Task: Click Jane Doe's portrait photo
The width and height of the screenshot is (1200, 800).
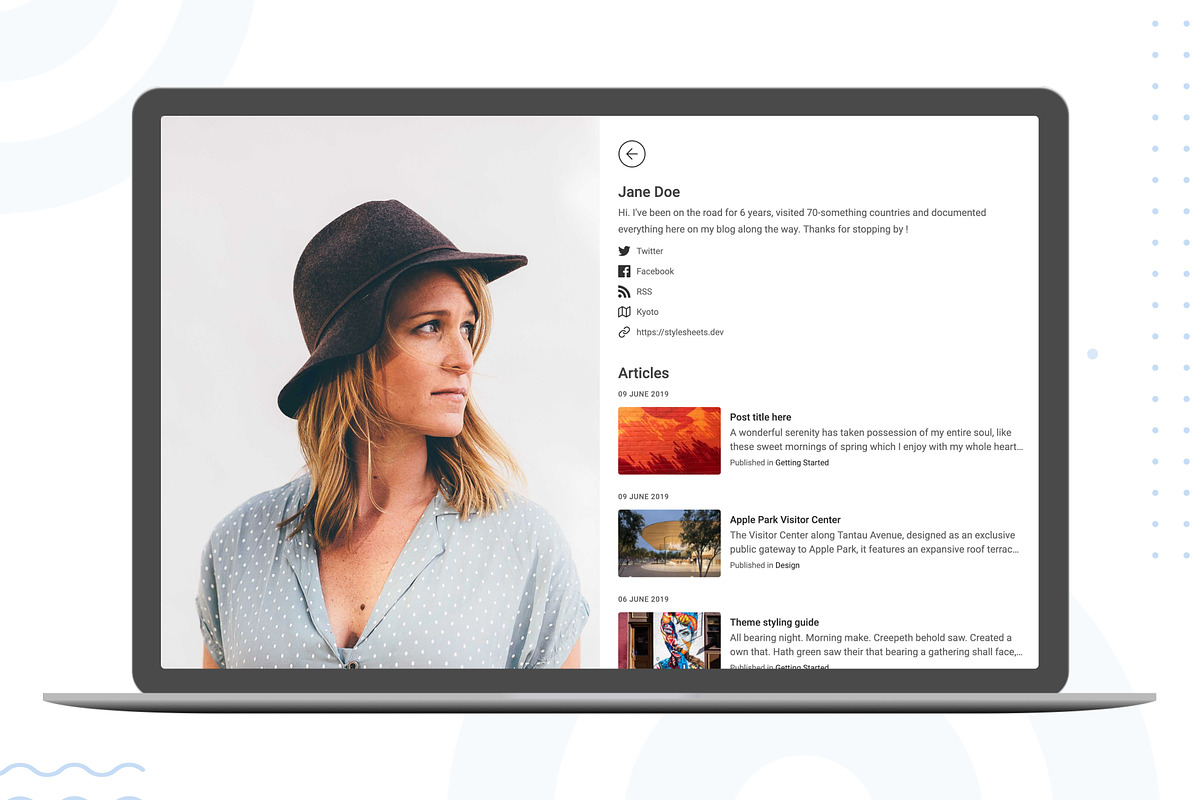Action: (380, 392)
